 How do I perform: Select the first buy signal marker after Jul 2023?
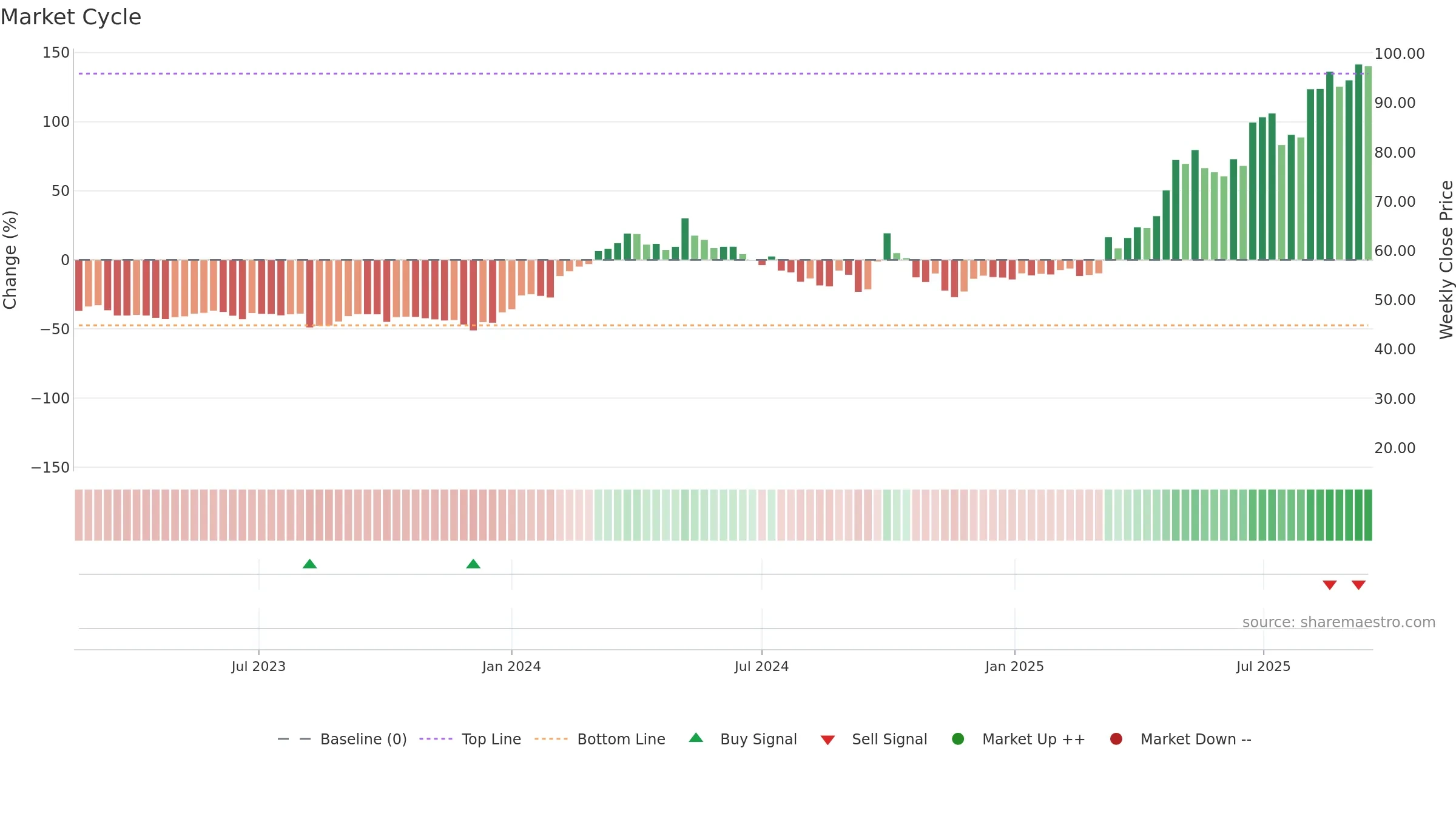(309, 564)
